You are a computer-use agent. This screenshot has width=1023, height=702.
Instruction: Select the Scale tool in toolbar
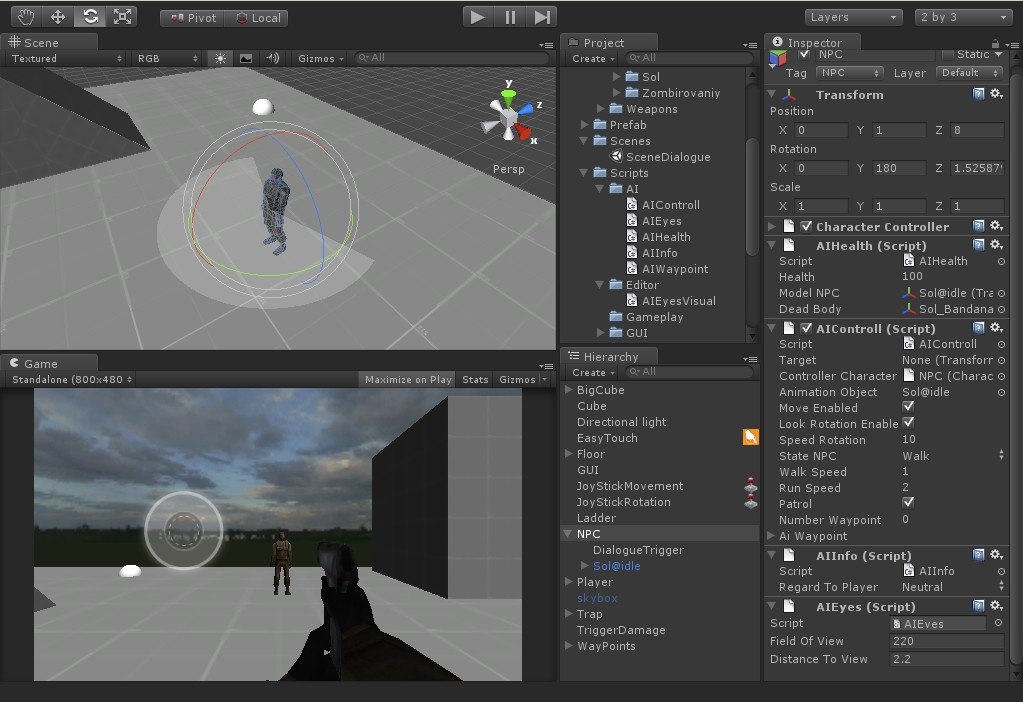123,17
